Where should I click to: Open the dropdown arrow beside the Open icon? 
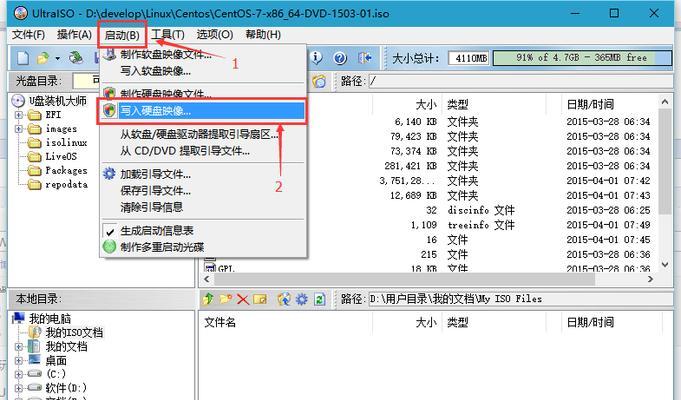click(x=57, y=58)
